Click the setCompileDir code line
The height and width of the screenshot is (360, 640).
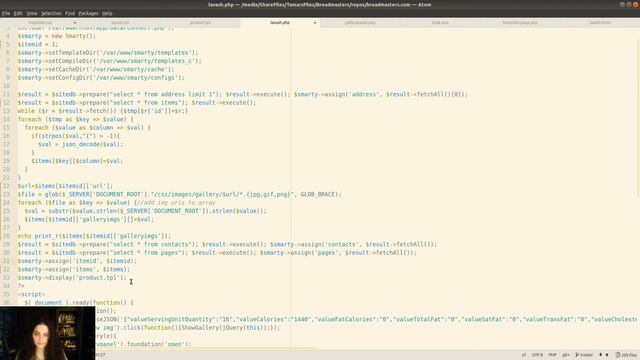click(x=110, y=61)
